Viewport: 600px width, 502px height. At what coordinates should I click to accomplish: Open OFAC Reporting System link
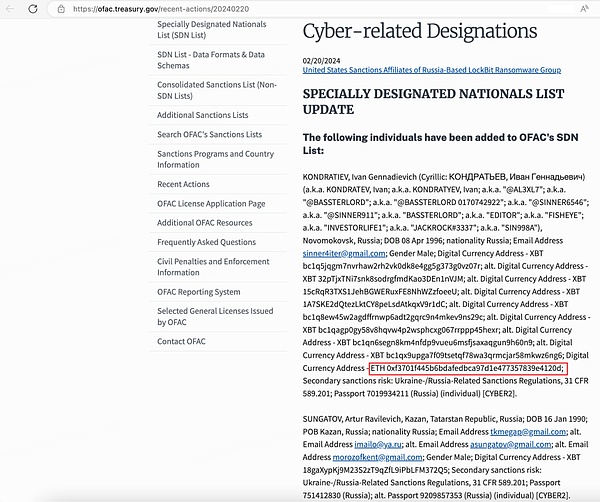pos(198,291)
